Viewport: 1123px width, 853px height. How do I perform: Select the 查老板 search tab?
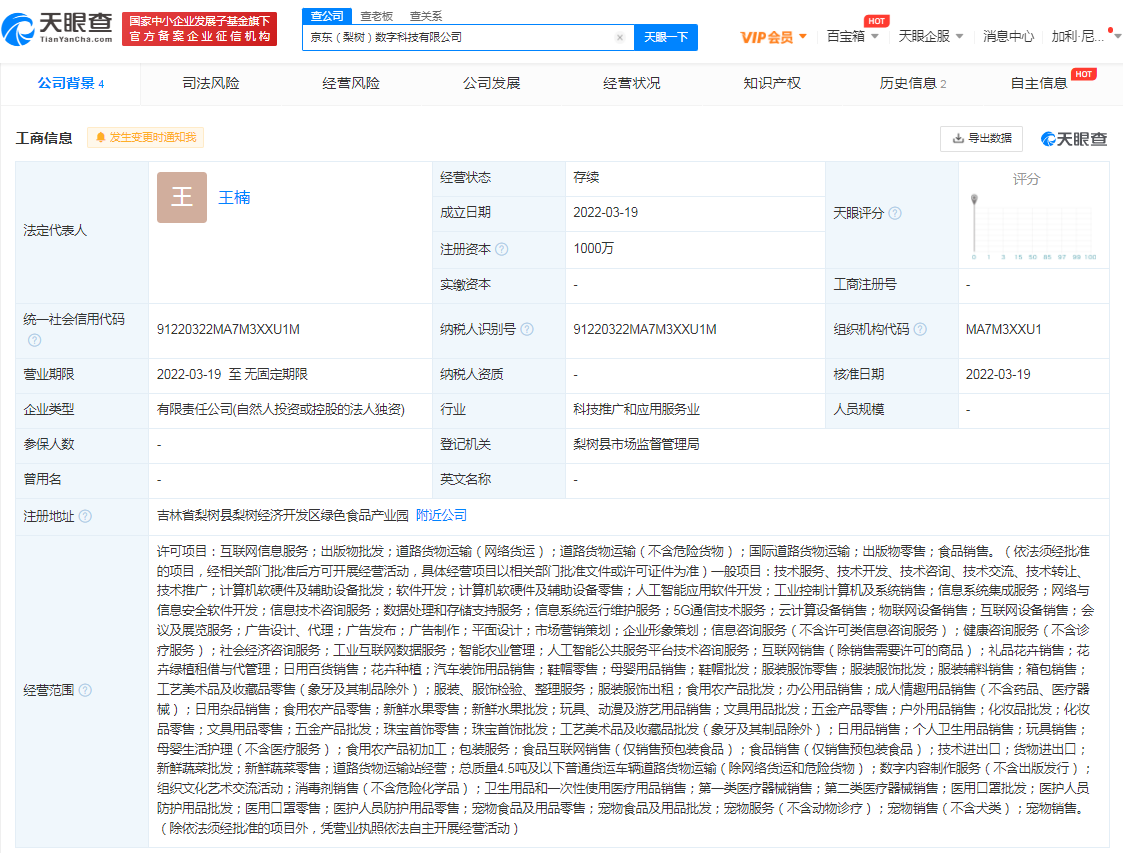tap(377, 16)
